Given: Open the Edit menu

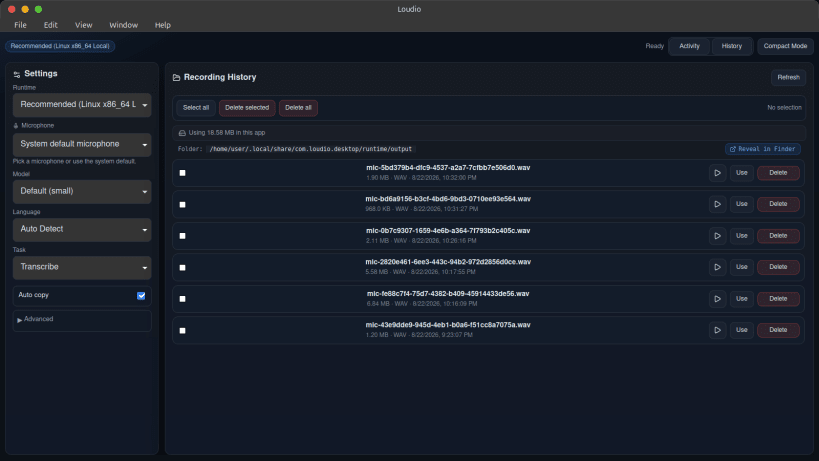Looking at the screenshot, I should pyautogui.click(x=51, y=25).
